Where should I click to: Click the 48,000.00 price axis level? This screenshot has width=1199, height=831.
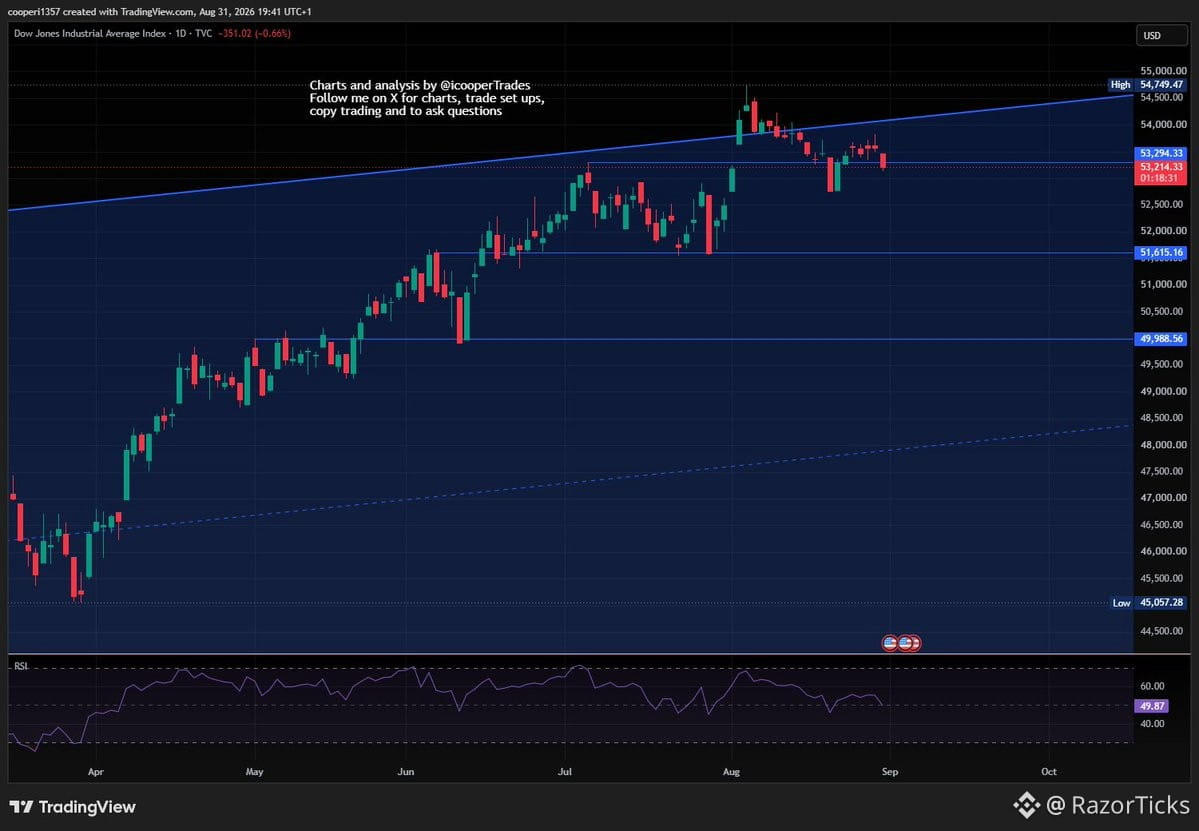tap(1163, 444)
